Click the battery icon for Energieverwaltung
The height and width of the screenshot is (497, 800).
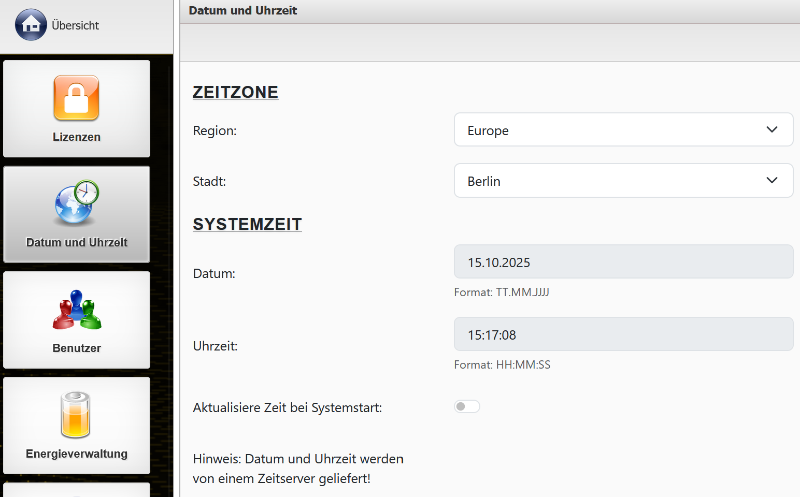point(76,415)
